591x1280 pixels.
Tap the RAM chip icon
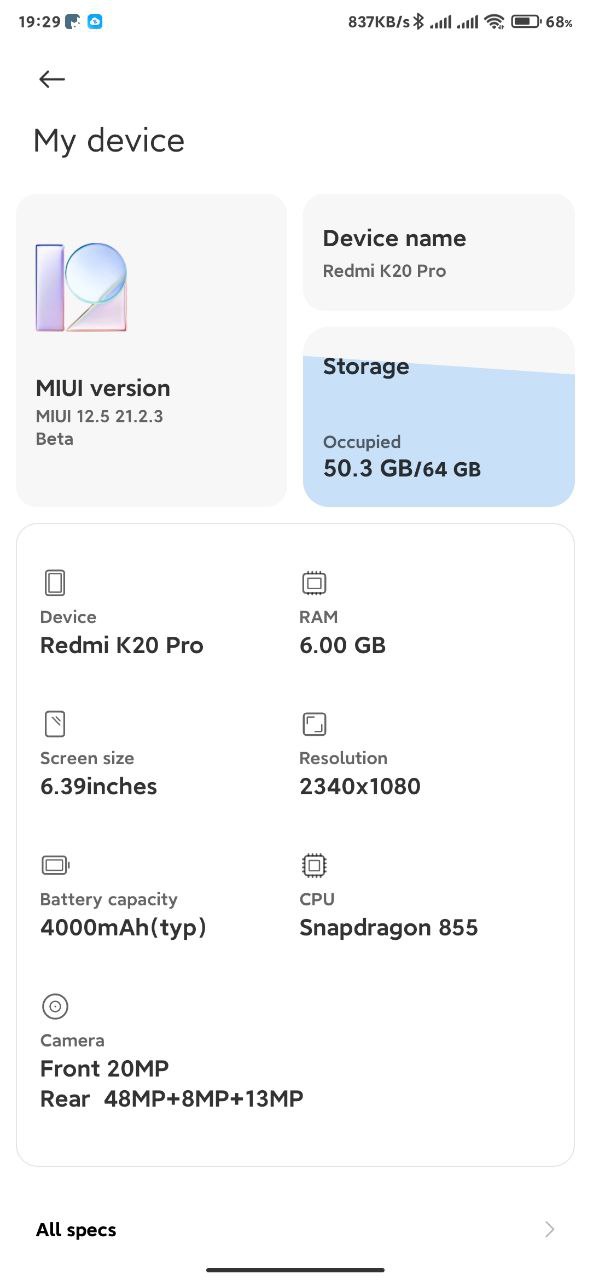(x=314, y=582)
